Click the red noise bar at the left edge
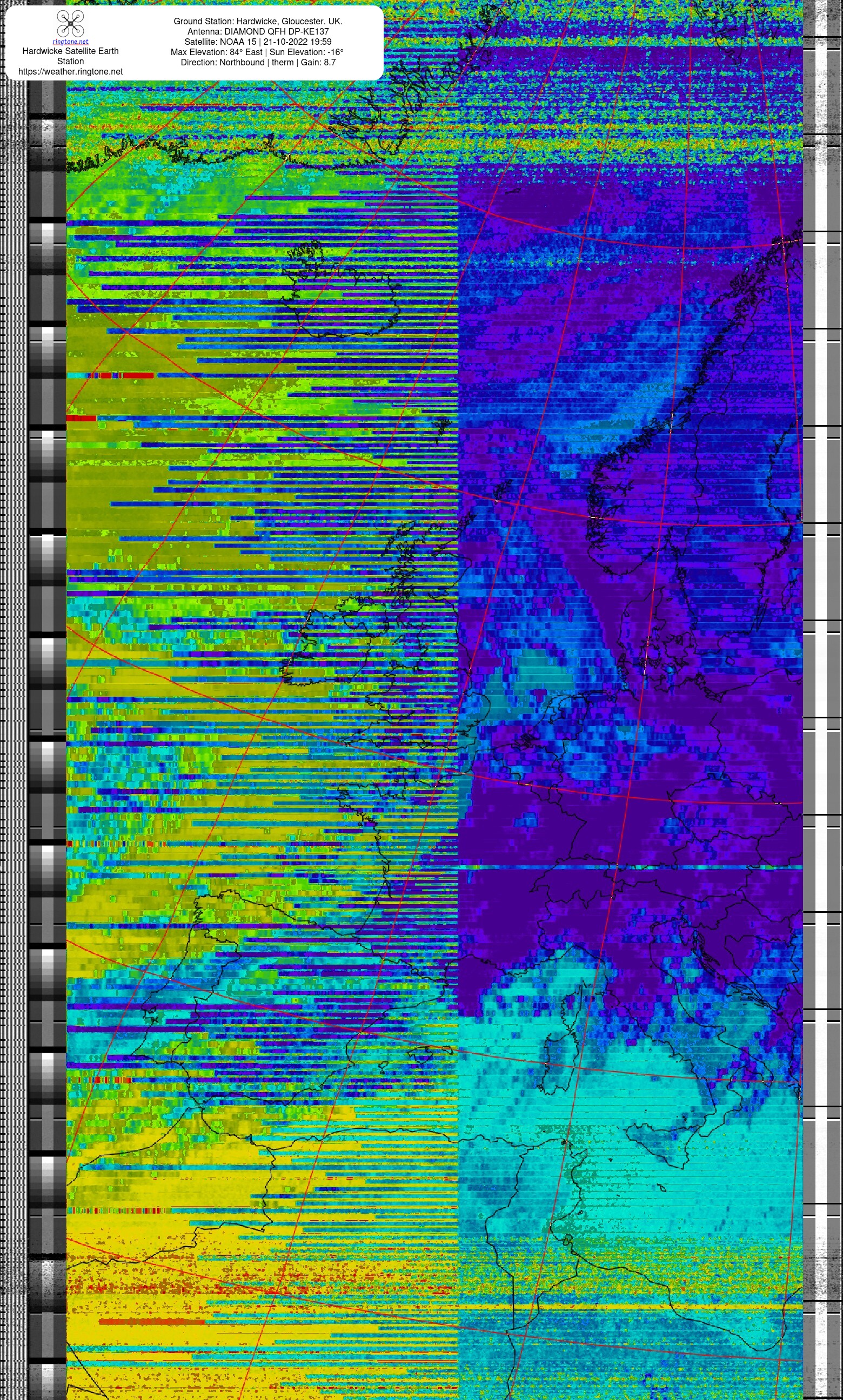 coord(81,419)
